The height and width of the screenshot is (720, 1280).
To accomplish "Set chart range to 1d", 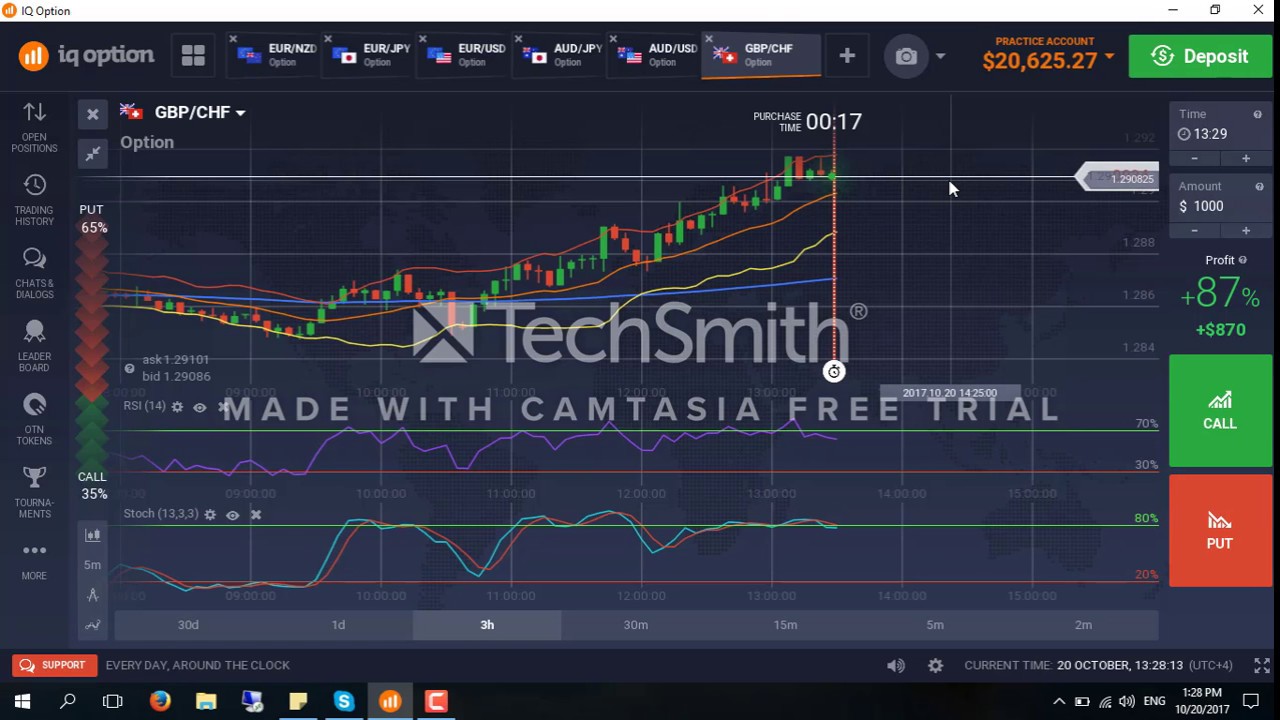I will tap(338, 625).
